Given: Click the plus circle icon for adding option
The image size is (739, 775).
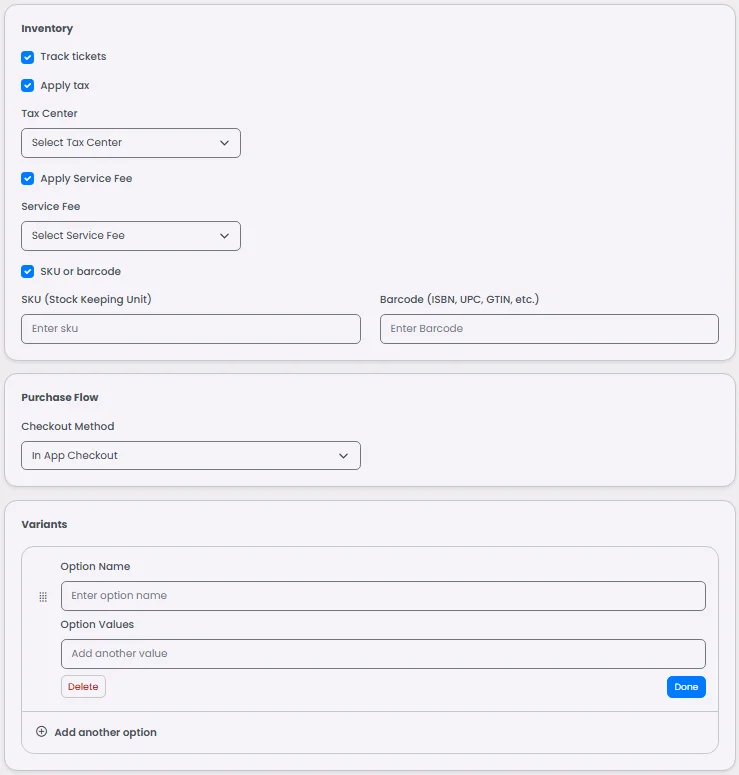Looking at the screenshot, I should tap(41, 732).
